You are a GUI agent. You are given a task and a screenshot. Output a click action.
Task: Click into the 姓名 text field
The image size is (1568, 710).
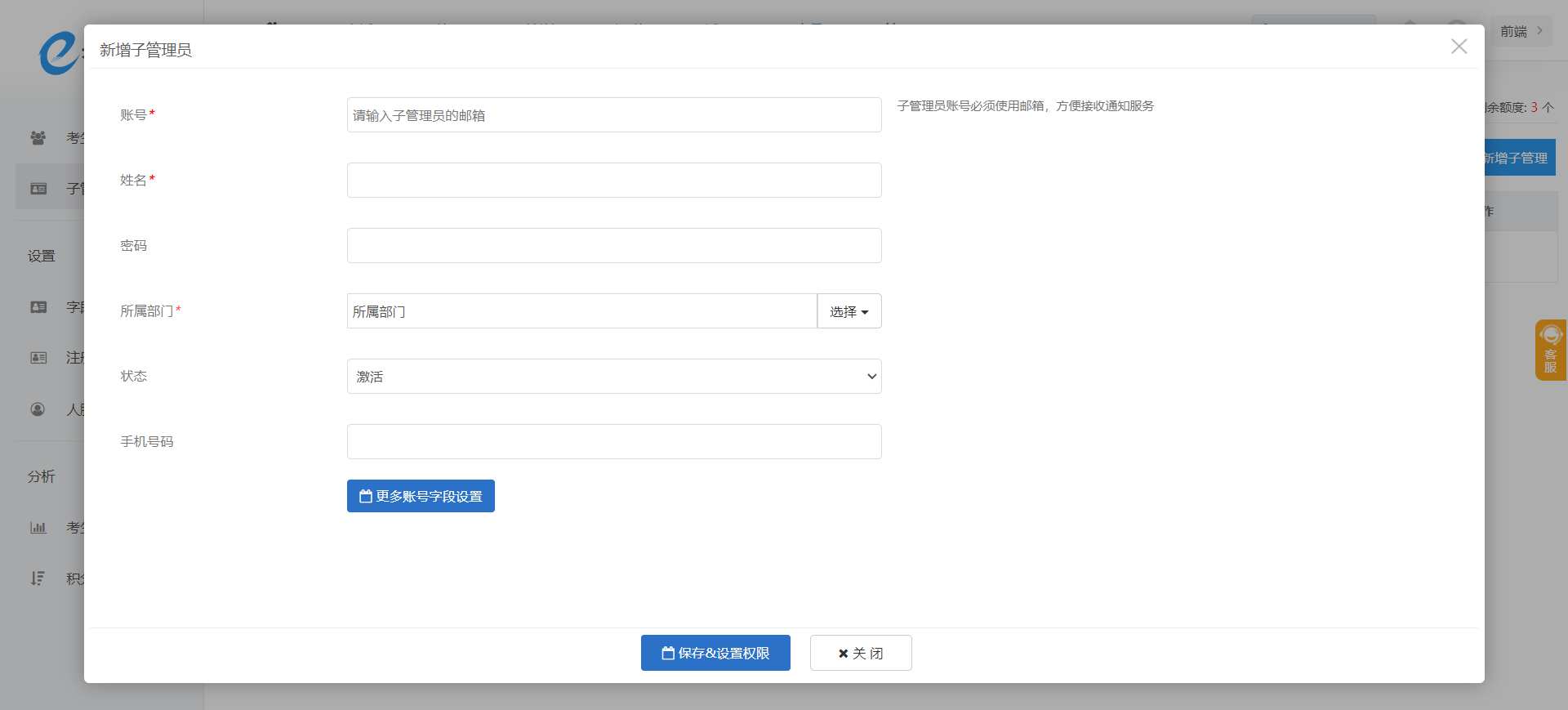[613, 181]
